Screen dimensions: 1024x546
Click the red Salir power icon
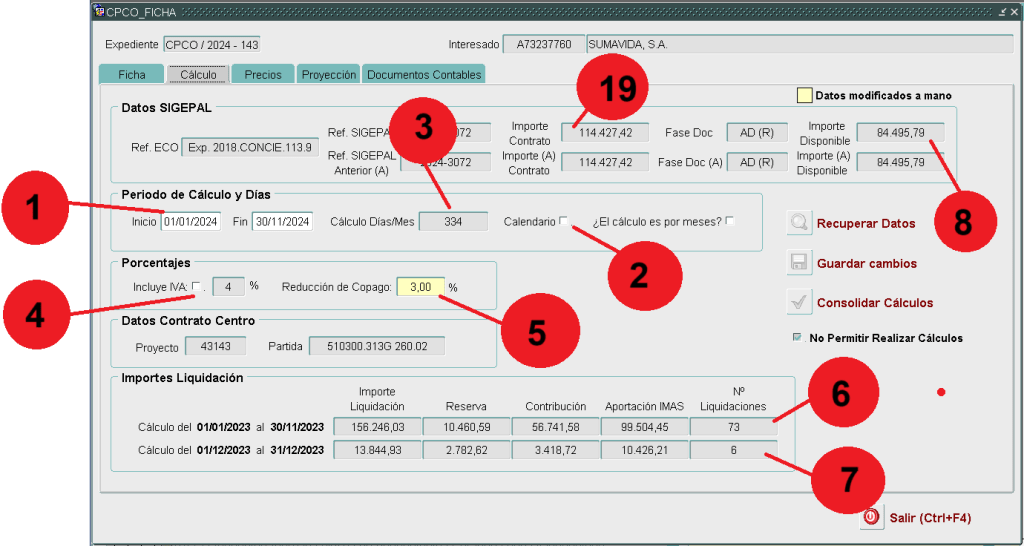point(871,517)
